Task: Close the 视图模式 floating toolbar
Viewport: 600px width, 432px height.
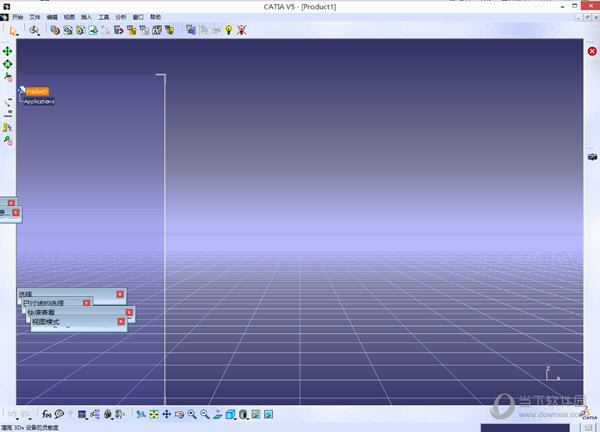Action: click(x=121, y=321)
